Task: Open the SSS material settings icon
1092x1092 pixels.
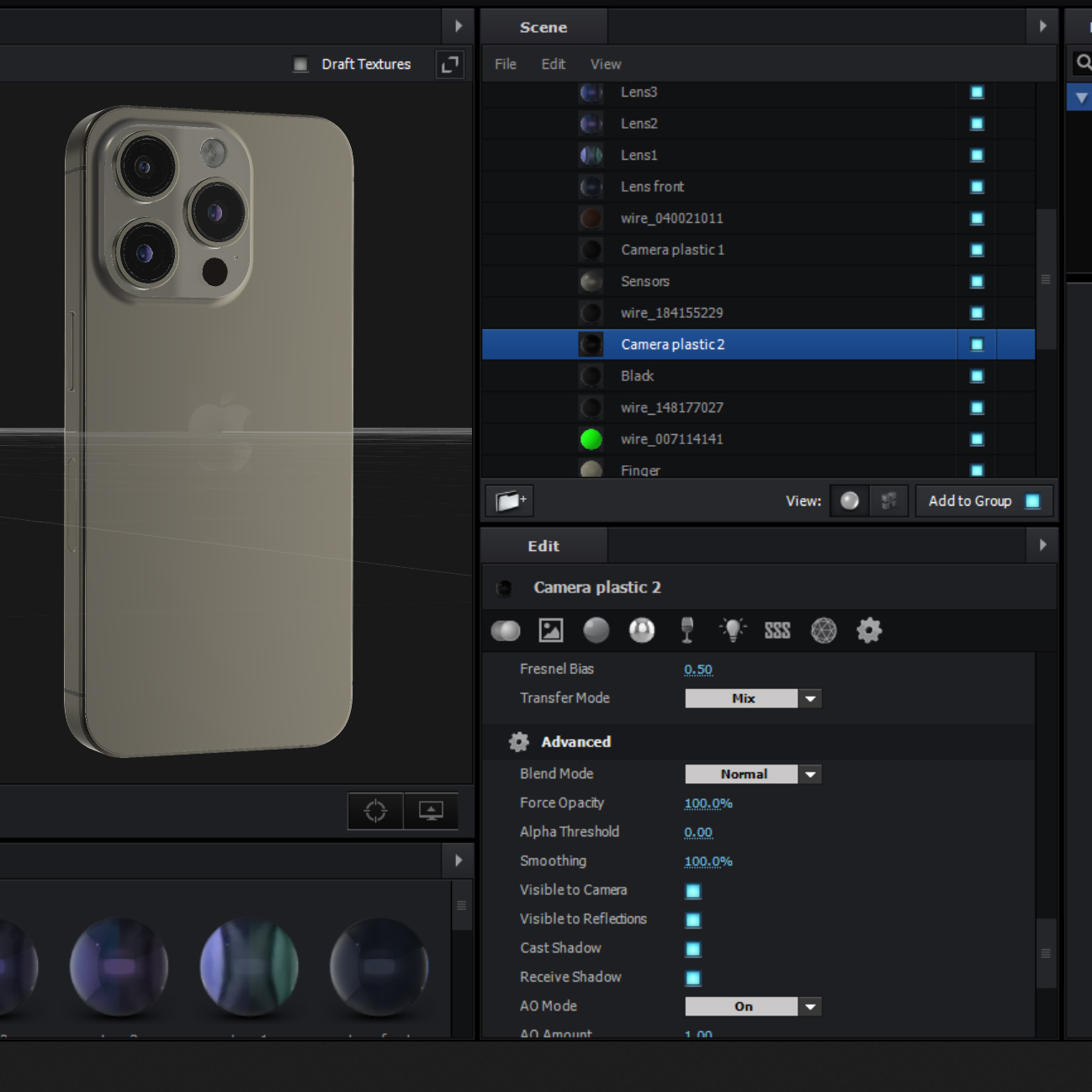Action: (777, 630)
